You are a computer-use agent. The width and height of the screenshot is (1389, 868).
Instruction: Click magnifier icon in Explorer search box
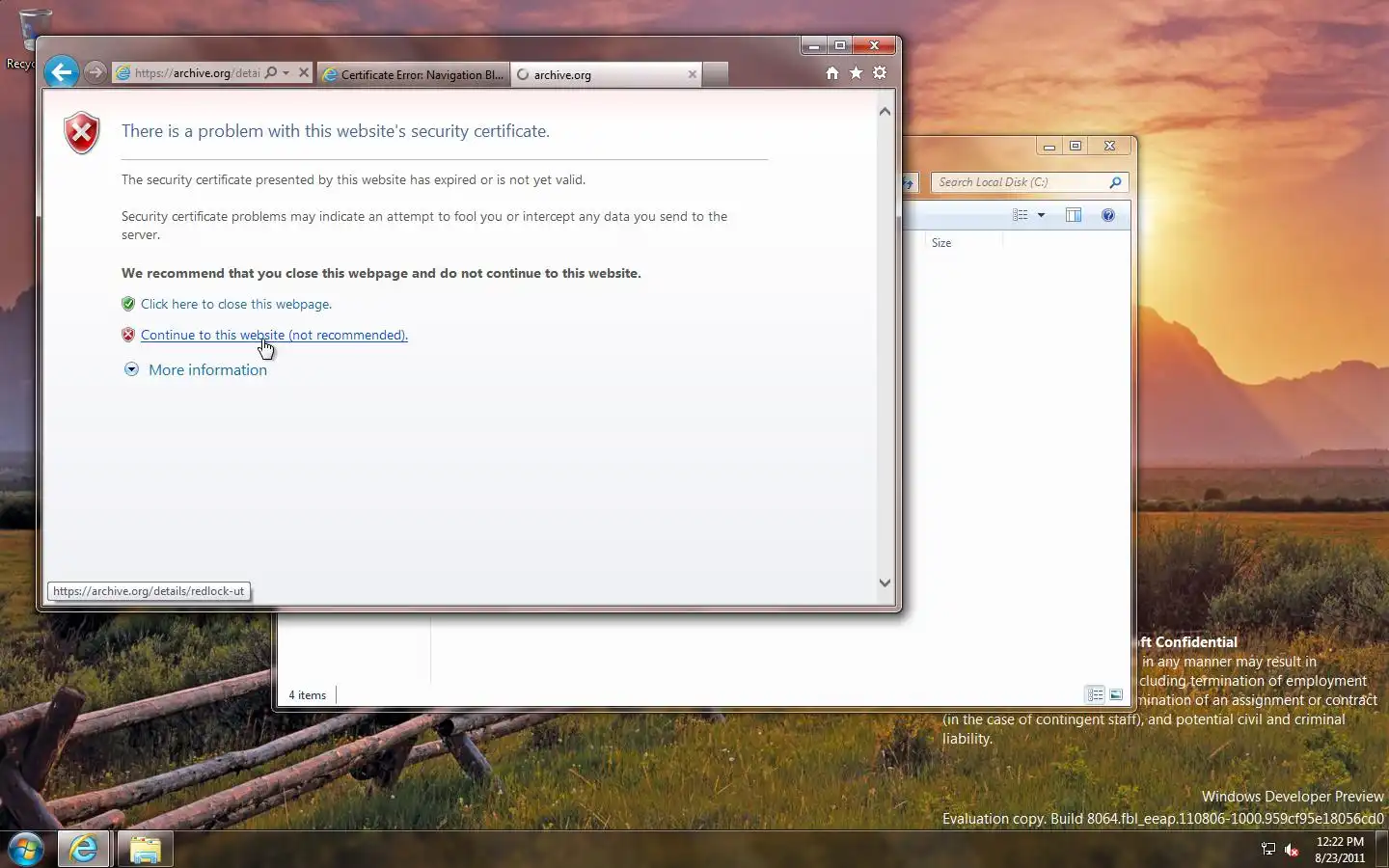point(1116,182)
